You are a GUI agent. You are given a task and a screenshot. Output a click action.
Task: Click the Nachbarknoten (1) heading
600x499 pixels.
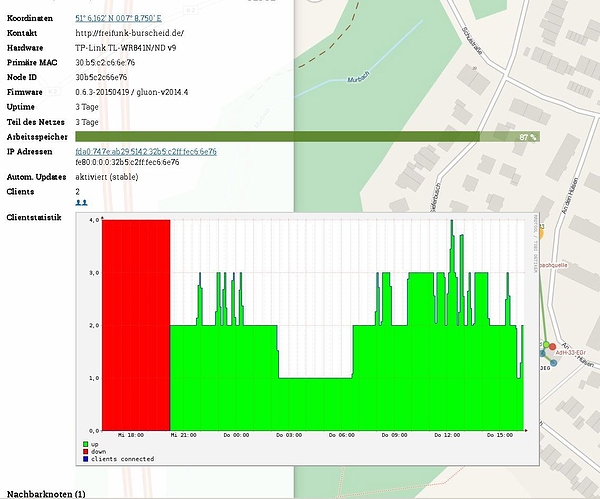[46, 494]
